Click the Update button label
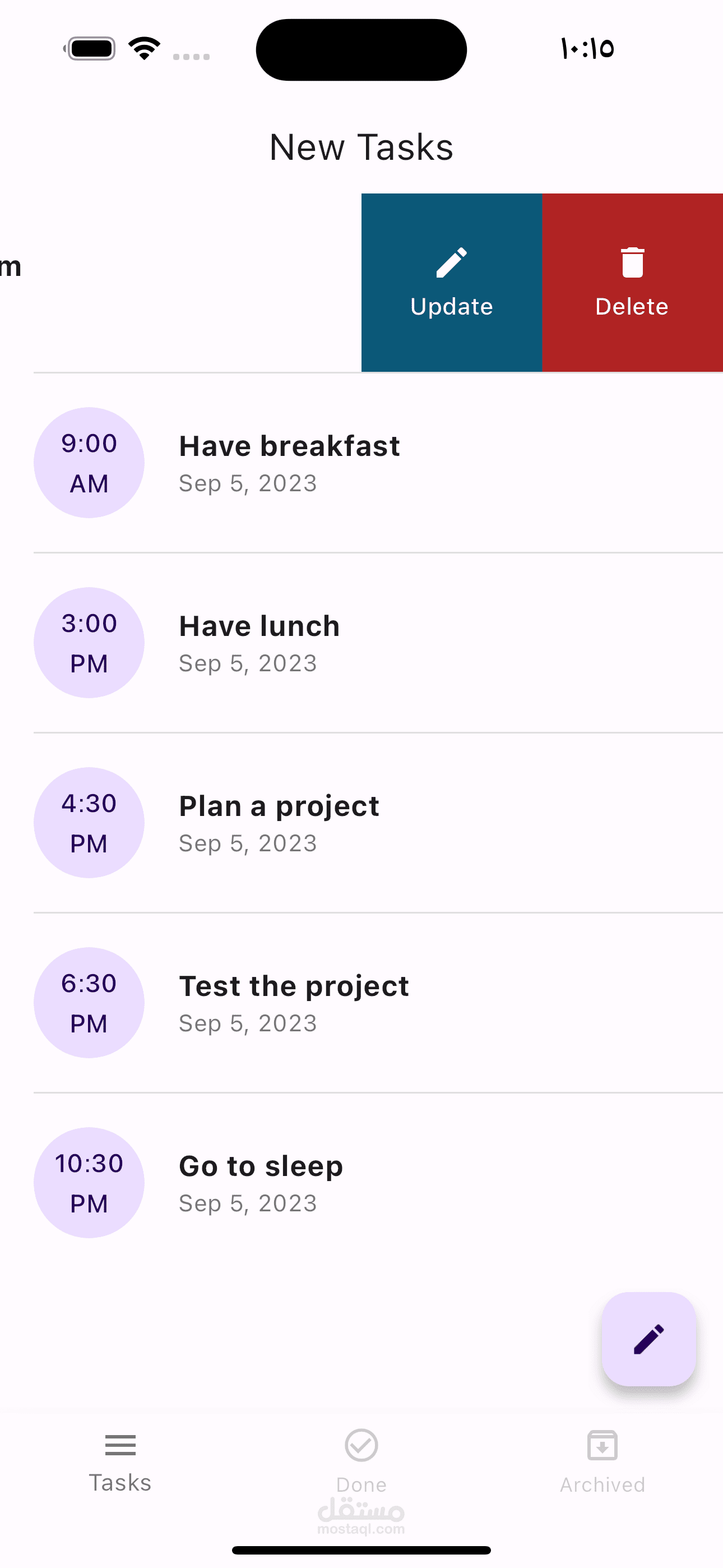The height and width of the screenshot is (1568, 723). (x=452, y=306)
